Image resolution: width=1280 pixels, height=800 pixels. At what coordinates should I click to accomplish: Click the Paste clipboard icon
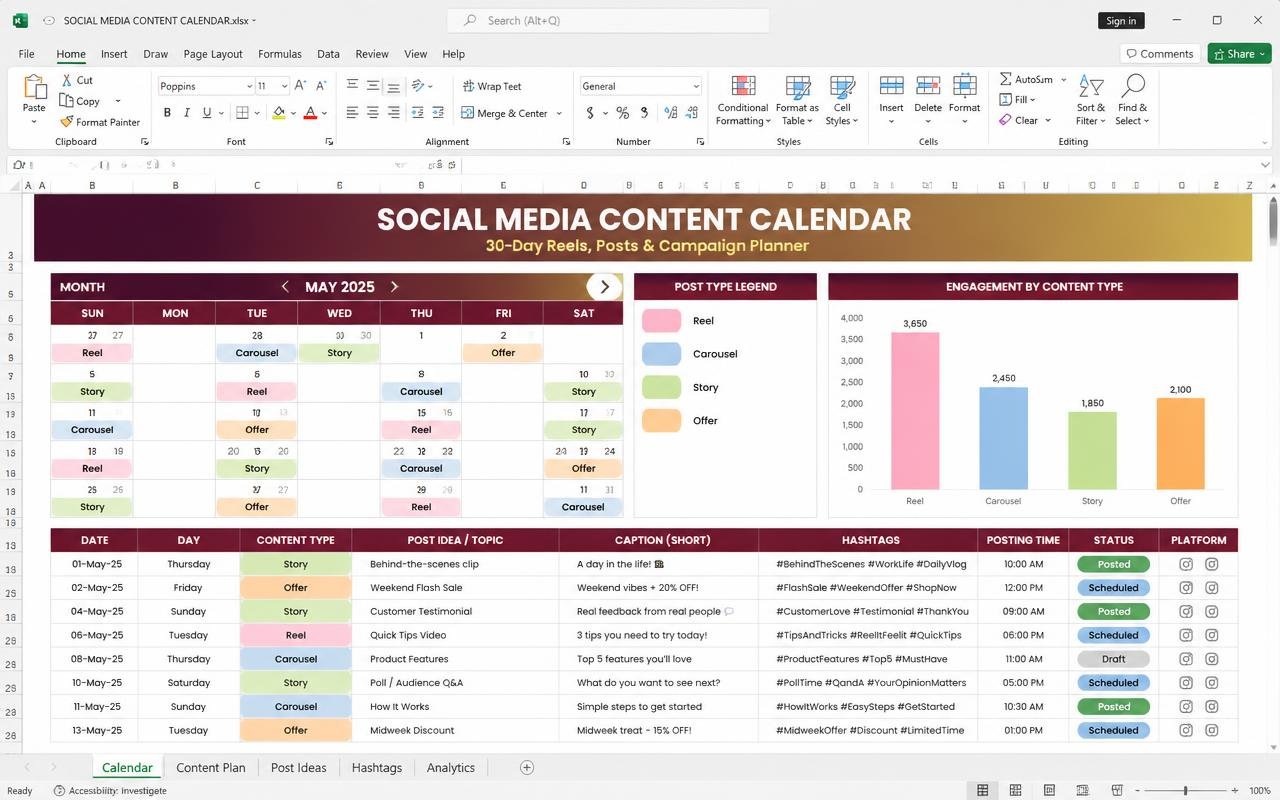click(x=34, y=87)
